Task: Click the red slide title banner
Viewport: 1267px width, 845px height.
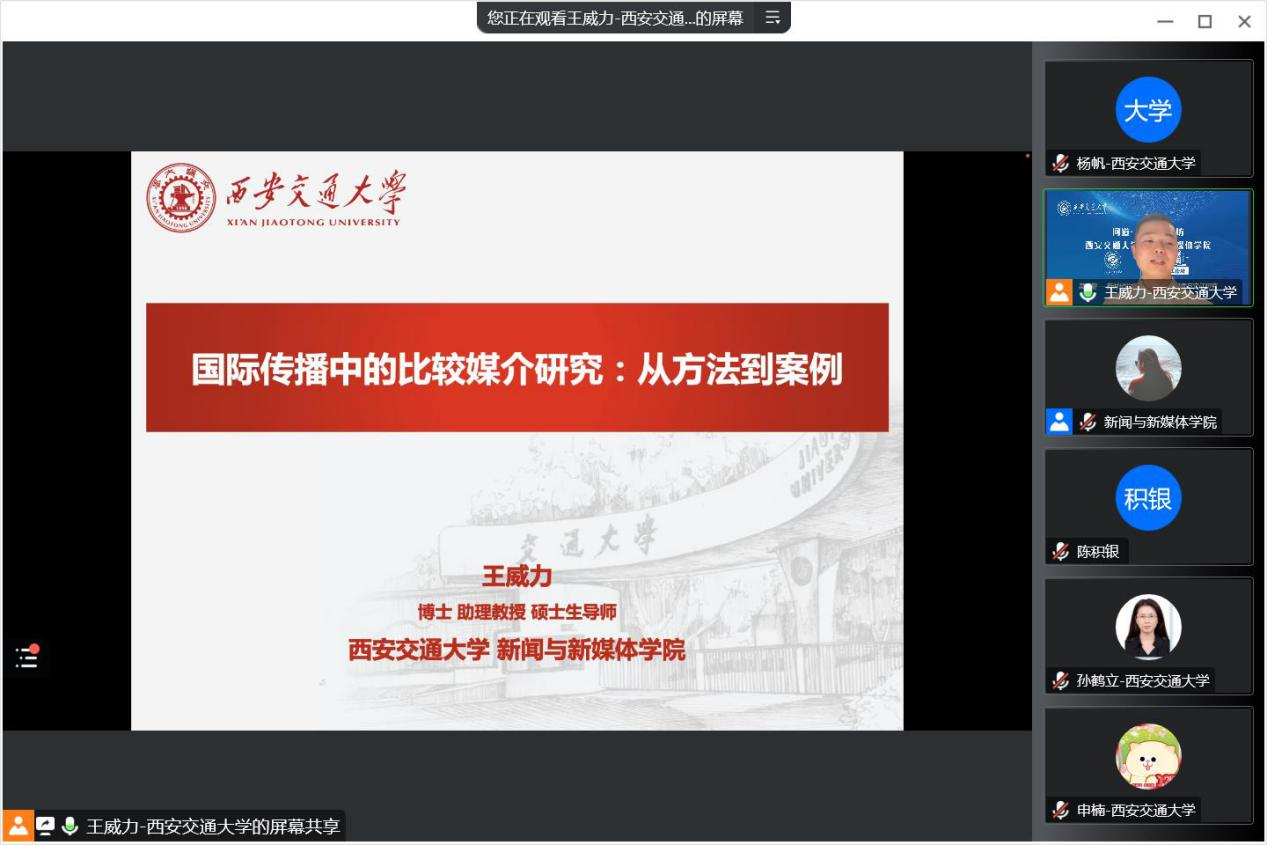Action: click(x=517, y=368)
